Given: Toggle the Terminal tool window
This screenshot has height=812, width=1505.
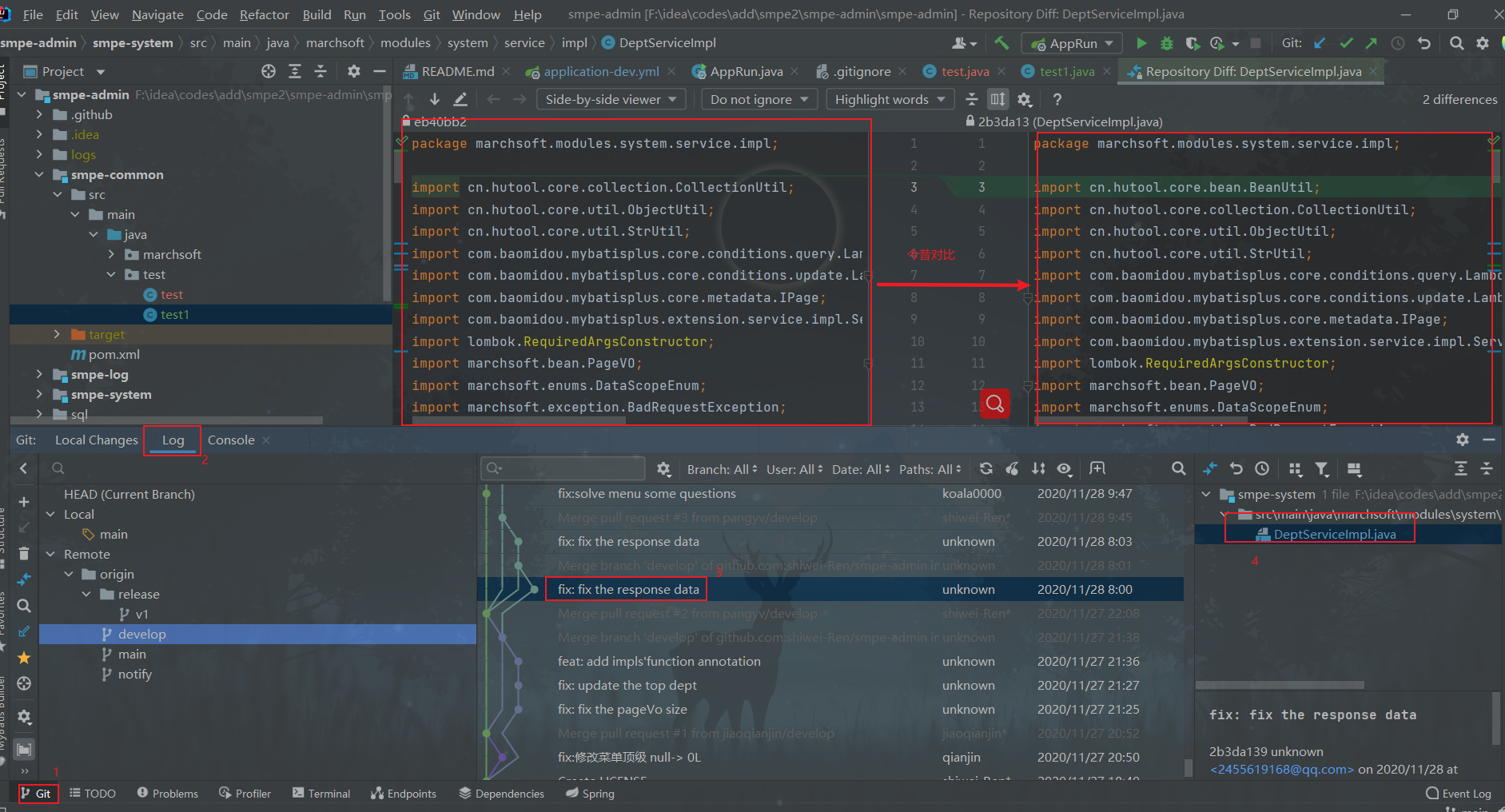Looking at the screenshot, I should coord(321,794).
